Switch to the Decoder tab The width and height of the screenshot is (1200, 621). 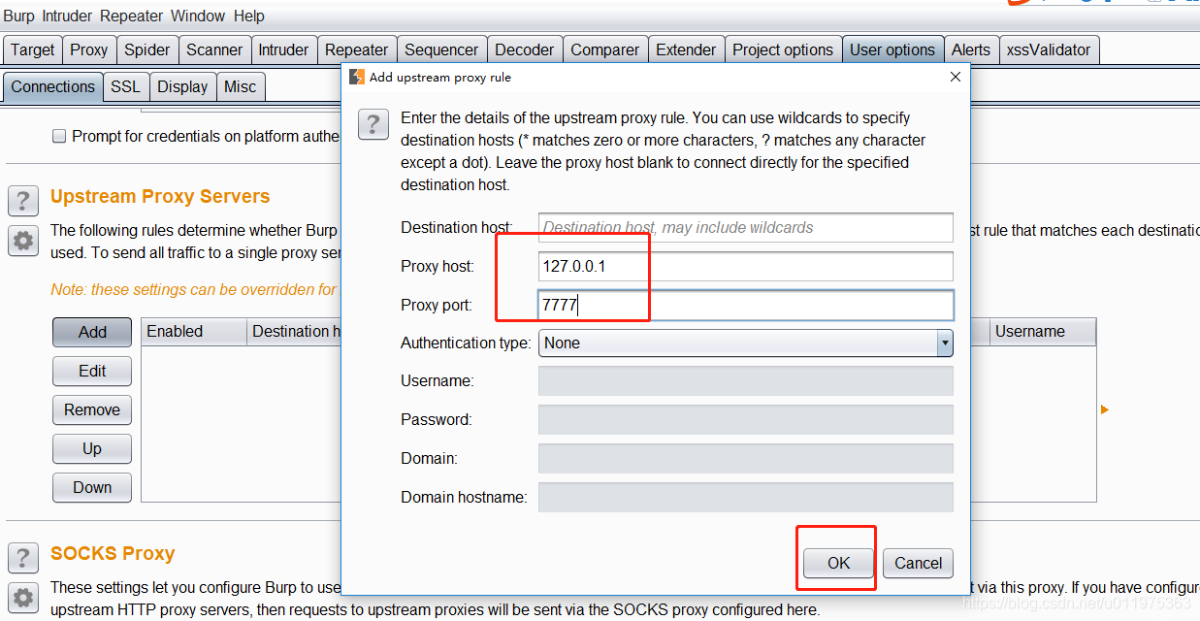click(524, 50)
